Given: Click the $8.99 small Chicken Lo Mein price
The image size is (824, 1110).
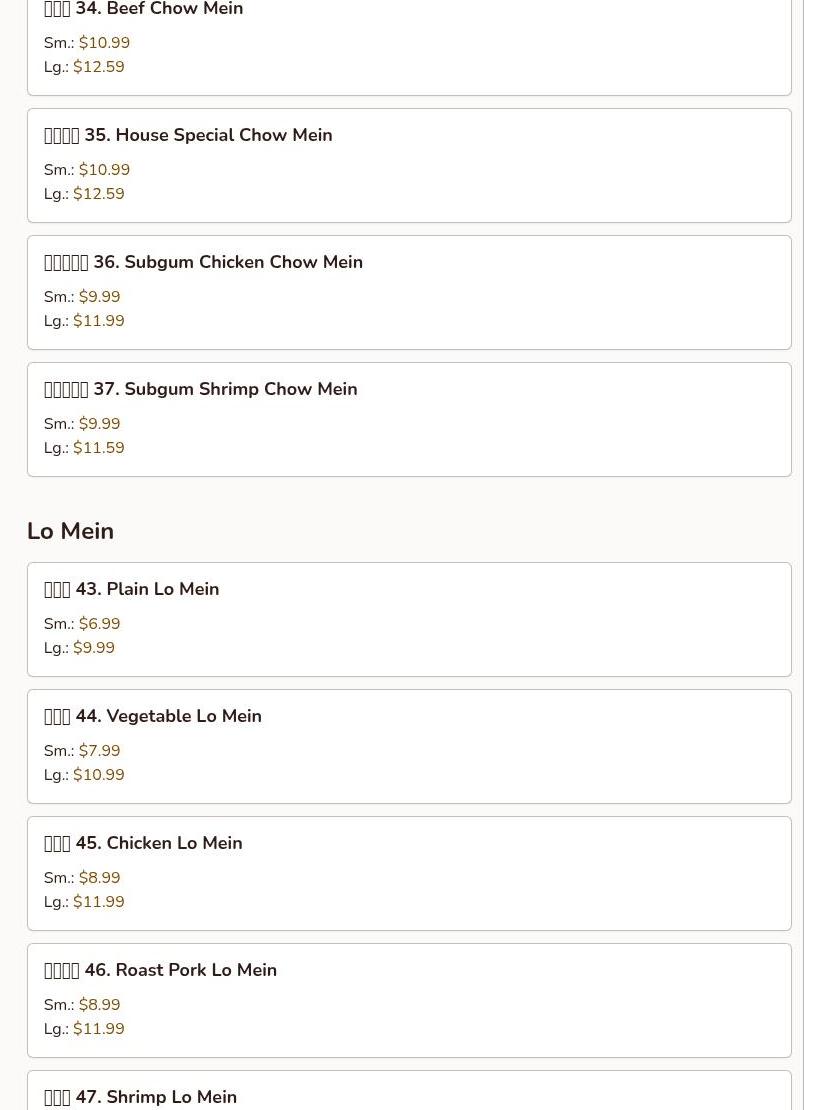Looking at the screenshot, I should pyautogui.click(x=99, y=878).
